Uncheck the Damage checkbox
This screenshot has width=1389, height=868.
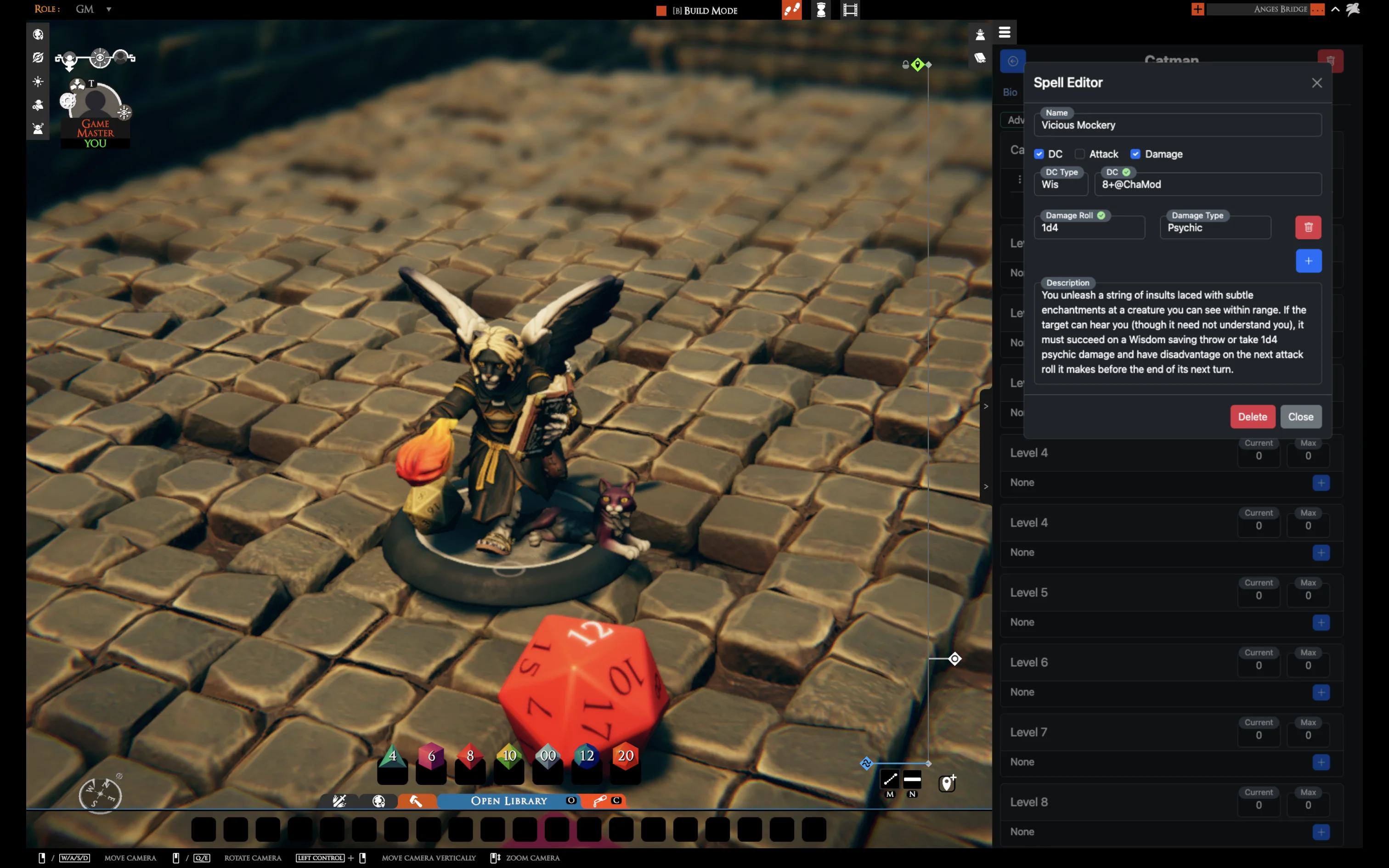tap(1135, 154)
